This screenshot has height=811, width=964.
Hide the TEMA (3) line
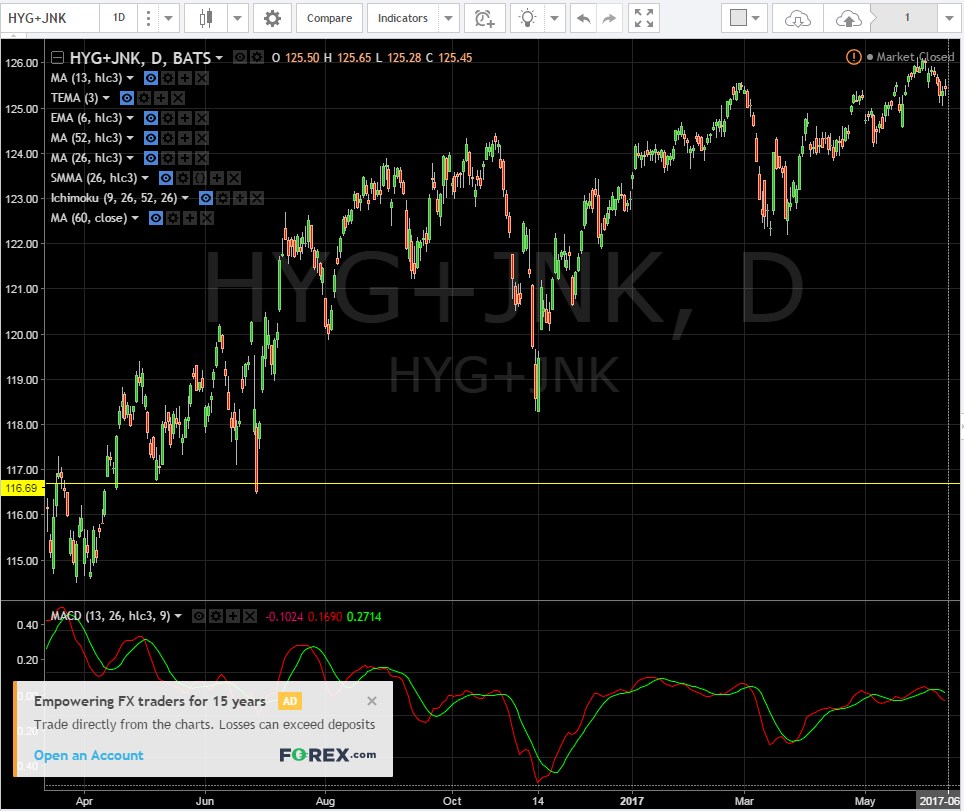127,98
